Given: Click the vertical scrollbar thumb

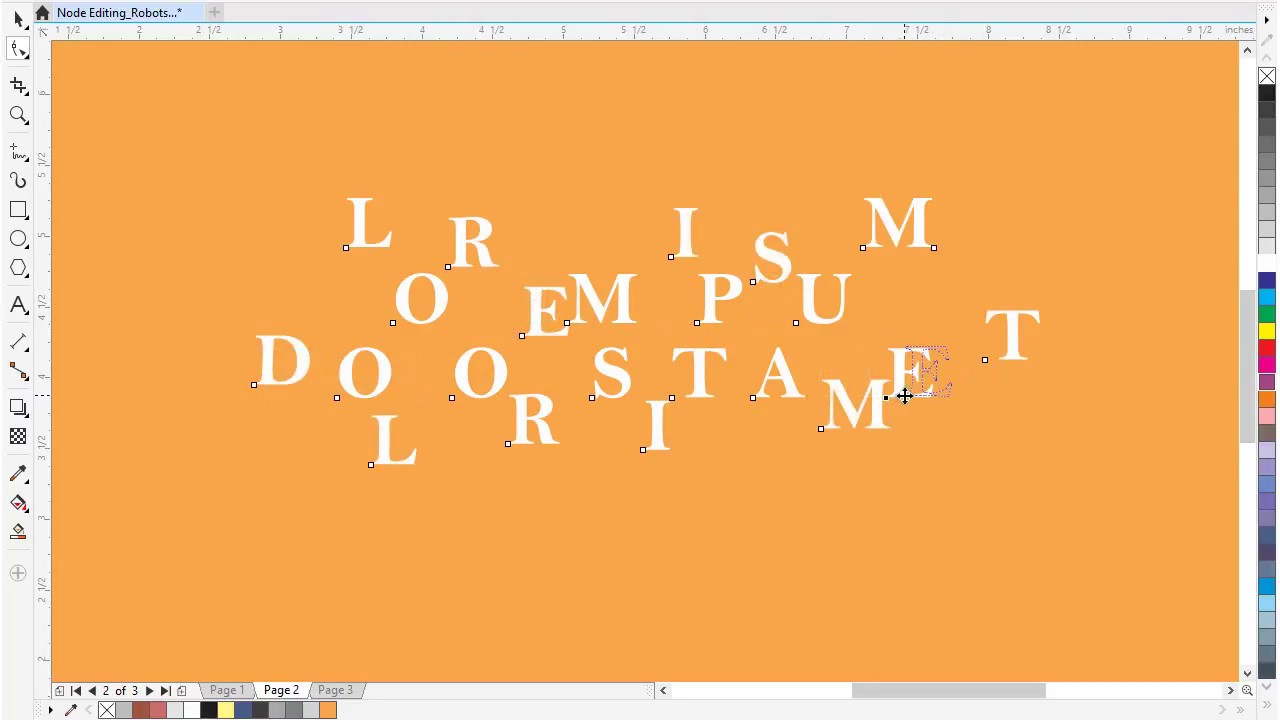Looking at the screenshot, I should click(1247, 366).
